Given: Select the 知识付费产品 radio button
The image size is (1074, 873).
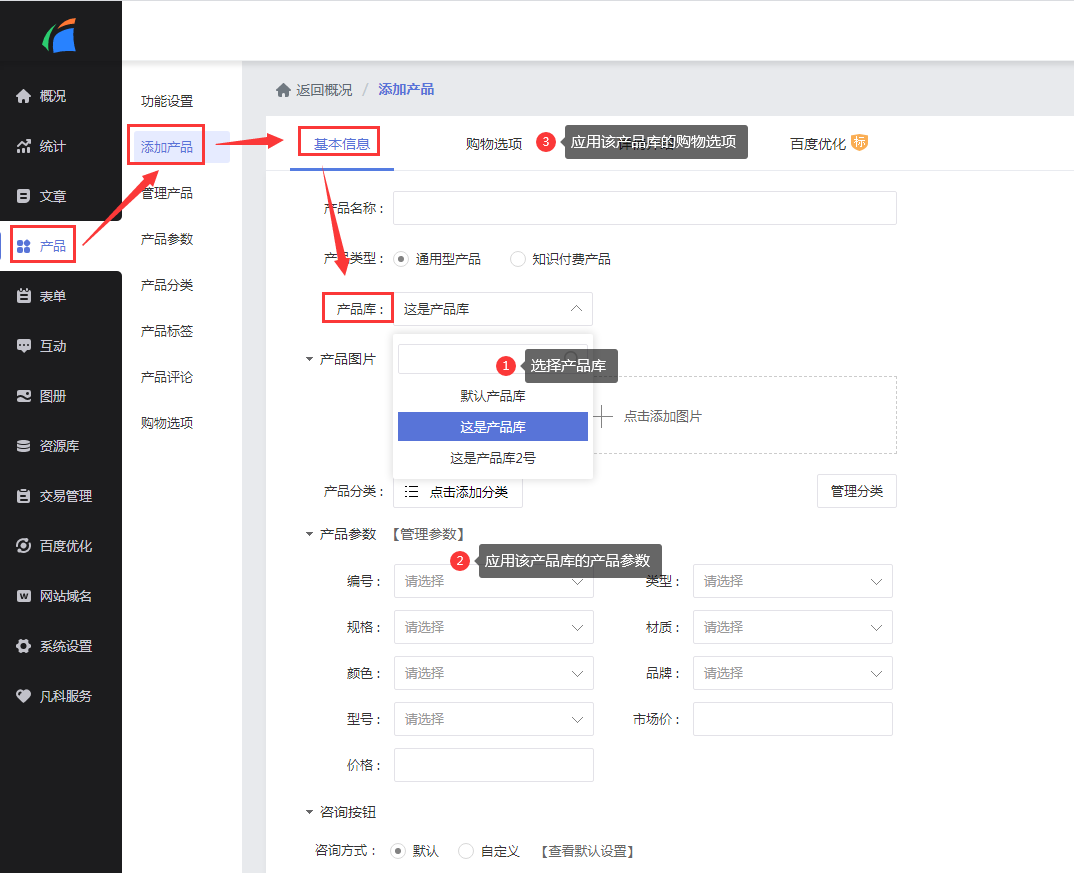Looking at the screenshot, I should pyautogui.click(x=518, y=259).
